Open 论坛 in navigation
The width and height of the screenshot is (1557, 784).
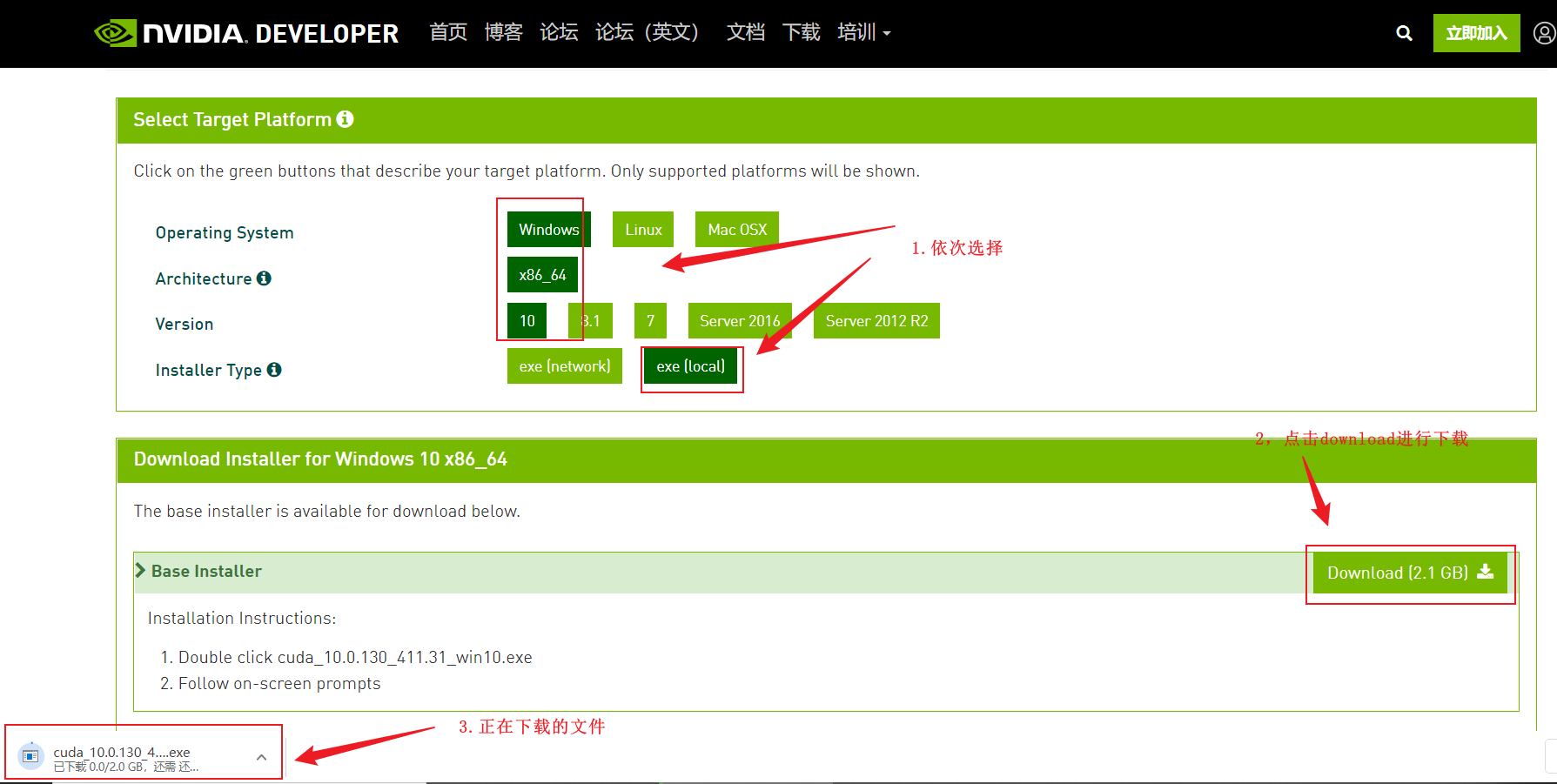559,33
